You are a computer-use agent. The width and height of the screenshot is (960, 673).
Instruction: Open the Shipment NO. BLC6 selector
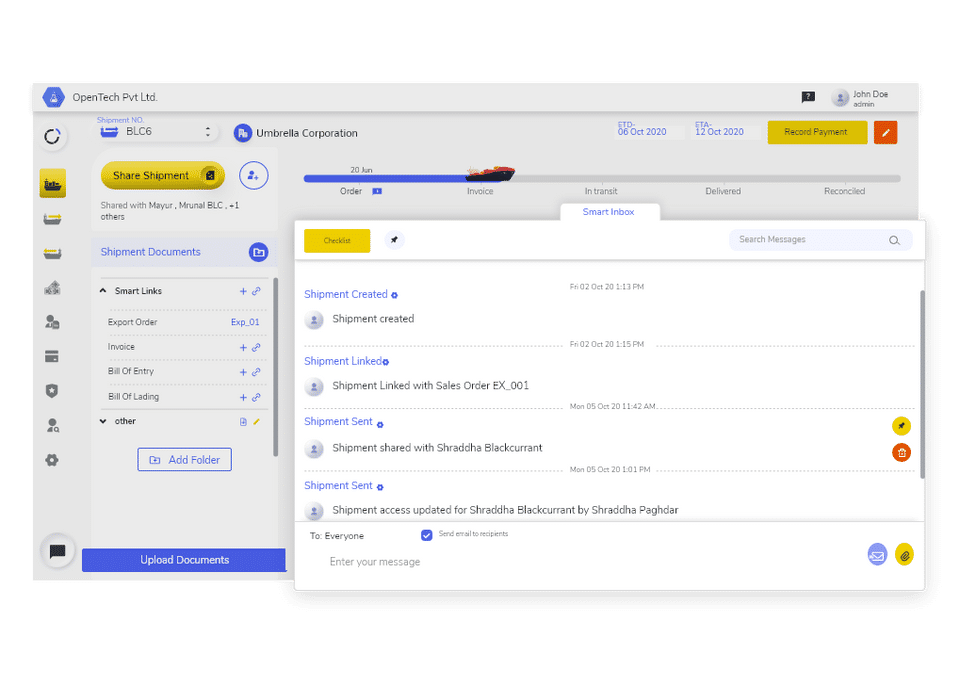tap(157, 132)
